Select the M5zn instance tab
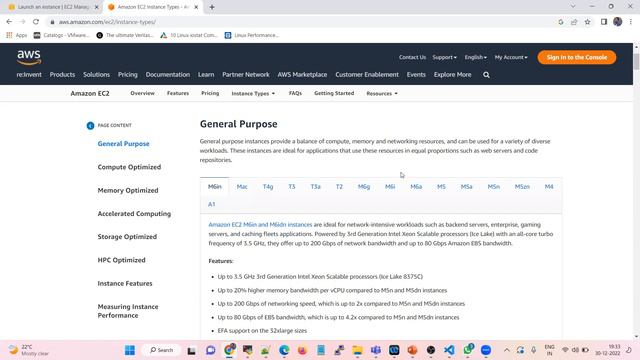640x360 pixels. 522,187
